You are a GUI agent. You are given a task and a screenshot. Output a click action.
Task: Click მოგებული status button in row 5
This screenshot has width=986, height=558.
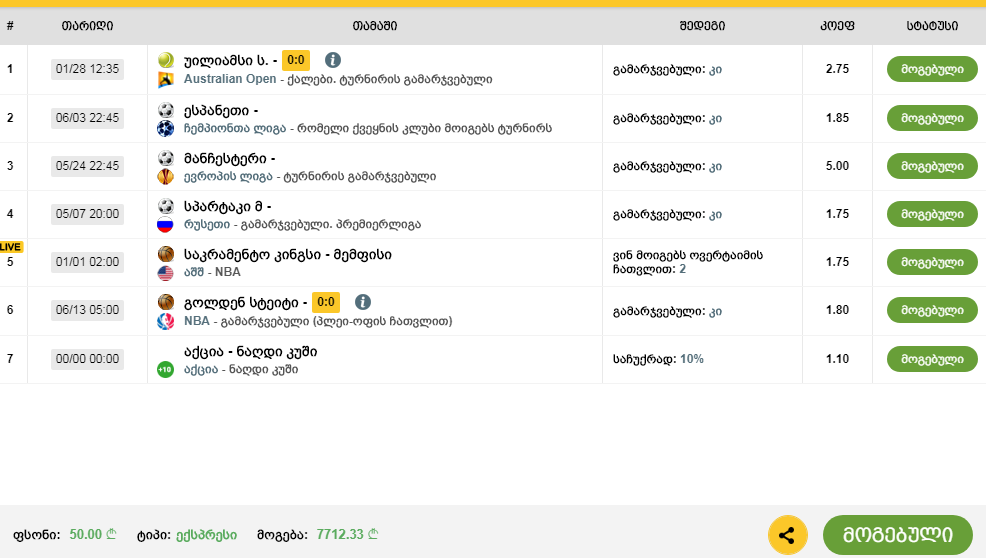pyautogui.click(x=932, y=262)
